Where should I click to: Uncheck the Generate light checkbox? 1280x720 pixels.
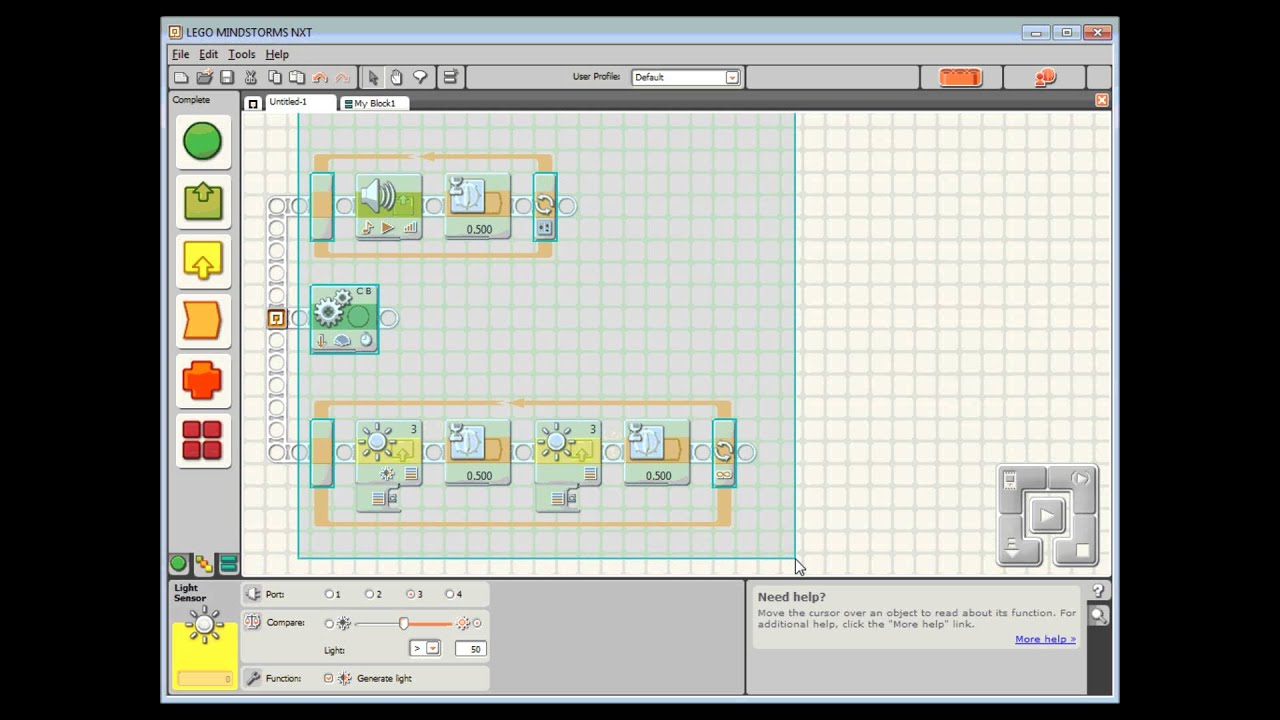[x=328, y=678]
